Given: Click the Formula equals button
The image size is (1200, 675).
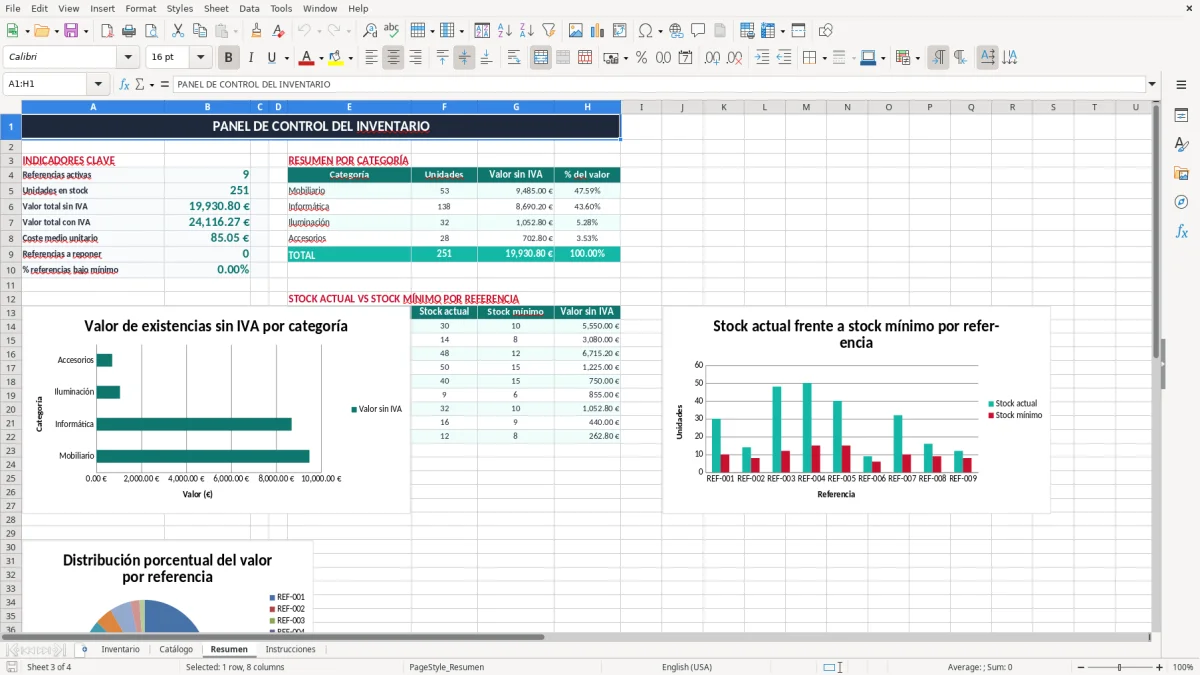Looking at the screenshot, I should point(164,84).
